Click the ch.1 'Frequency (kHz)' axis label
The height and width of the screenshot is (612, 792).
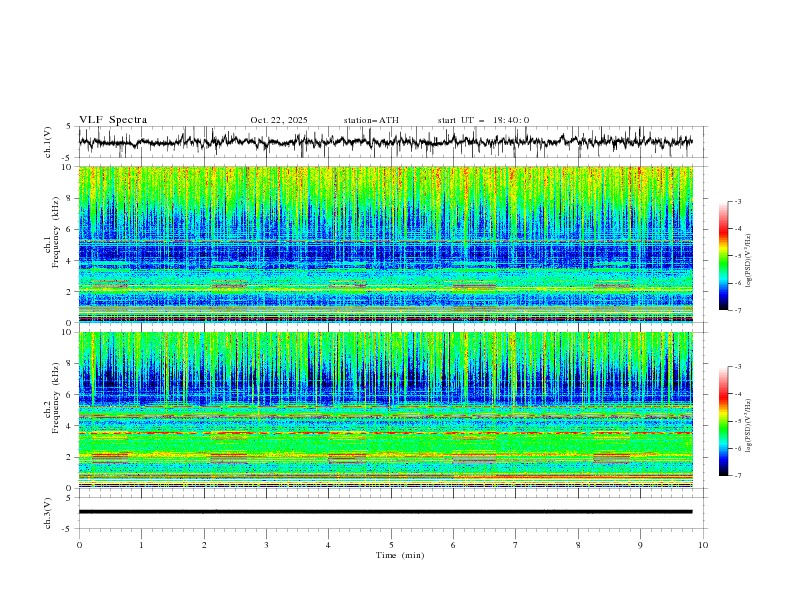[x=56, y=230]
